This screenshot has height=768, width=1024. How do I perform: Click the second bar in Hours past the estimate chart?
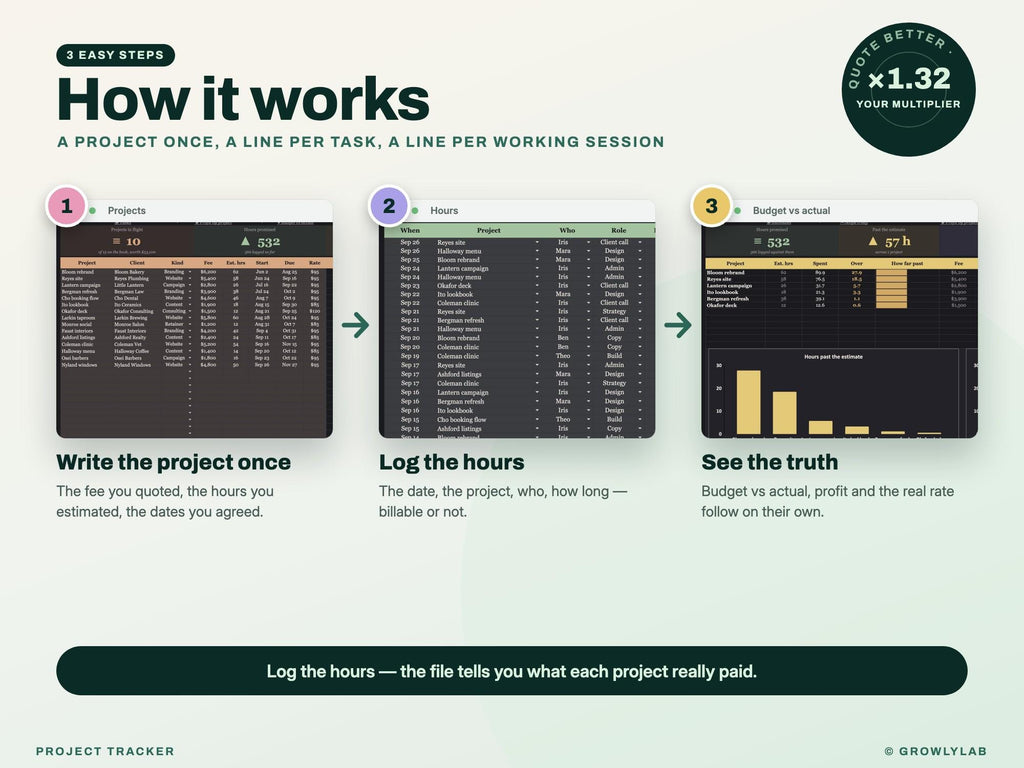(784, 413)
